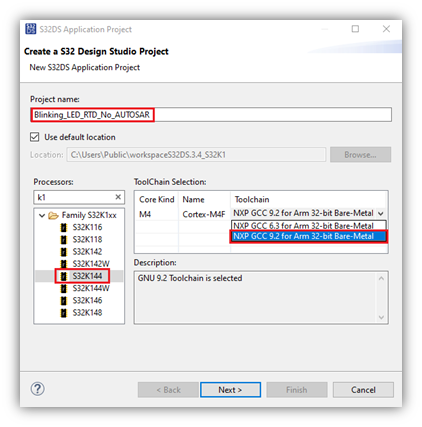Click the Location path field
This screenshot has height=427, width=422.
coord(196,155)
